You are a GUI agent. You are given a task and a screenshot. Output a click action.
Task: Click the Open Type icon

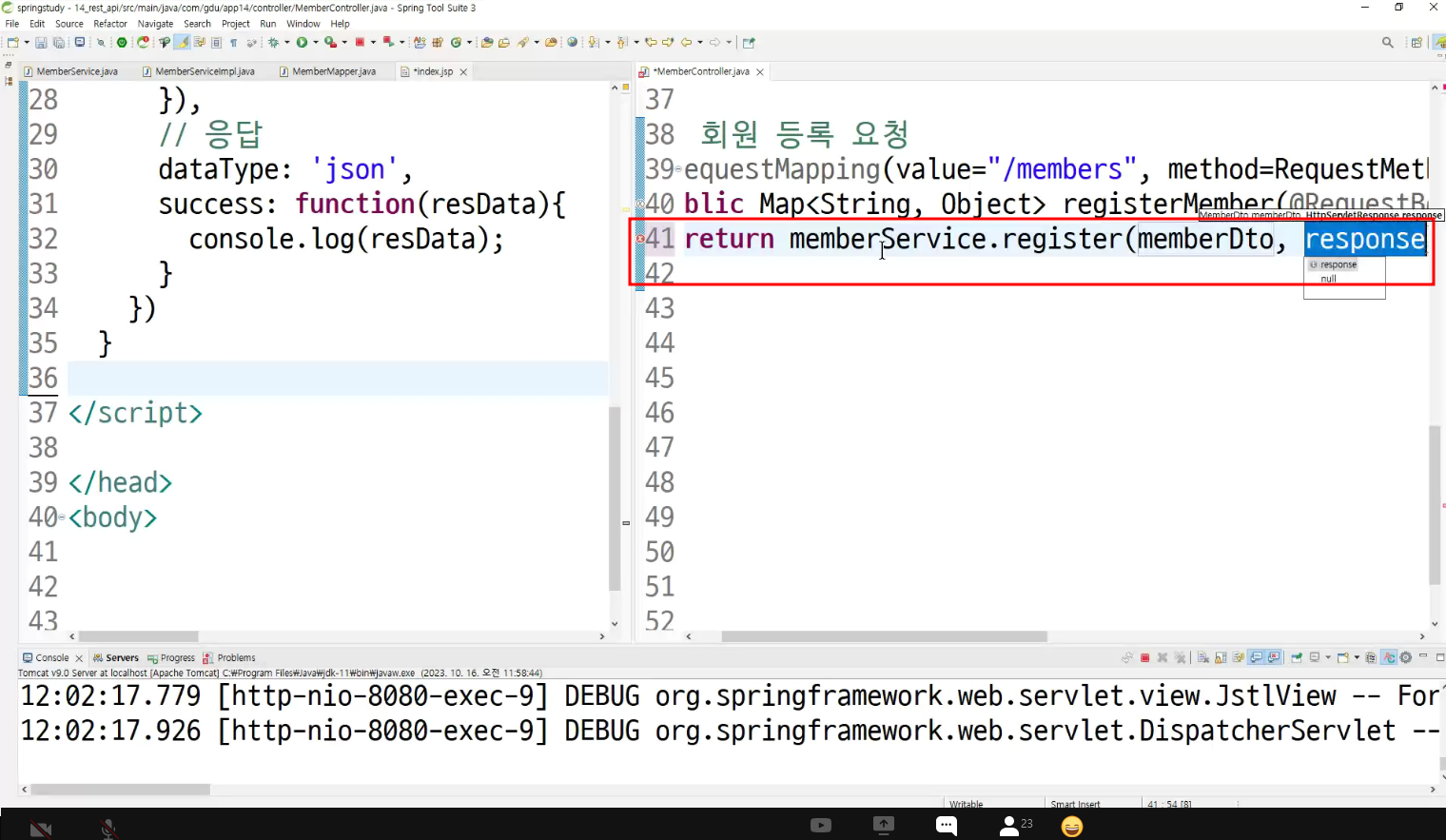pyautogui.click(x=486, y=43)
